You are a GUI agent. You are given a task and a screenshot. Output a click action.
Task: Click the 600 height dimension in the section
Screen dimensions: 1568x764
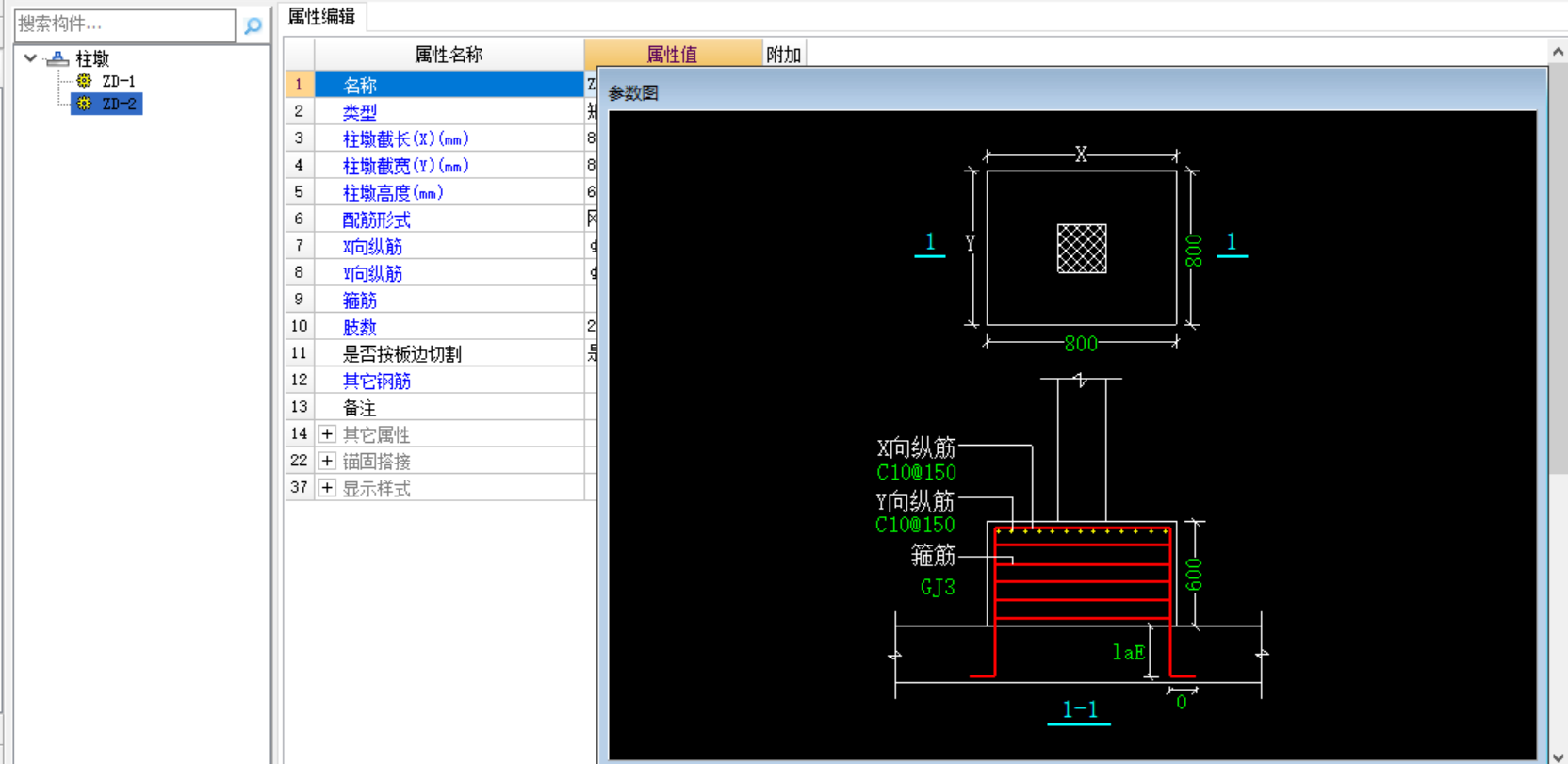point(1194,575)
